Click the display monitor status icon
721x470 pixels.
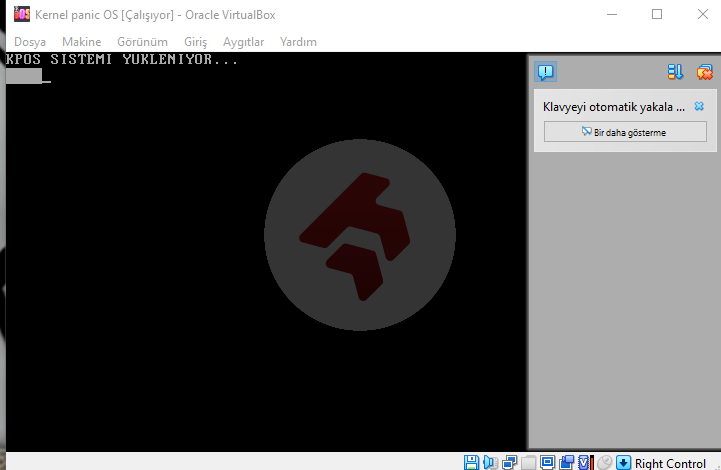547,462
